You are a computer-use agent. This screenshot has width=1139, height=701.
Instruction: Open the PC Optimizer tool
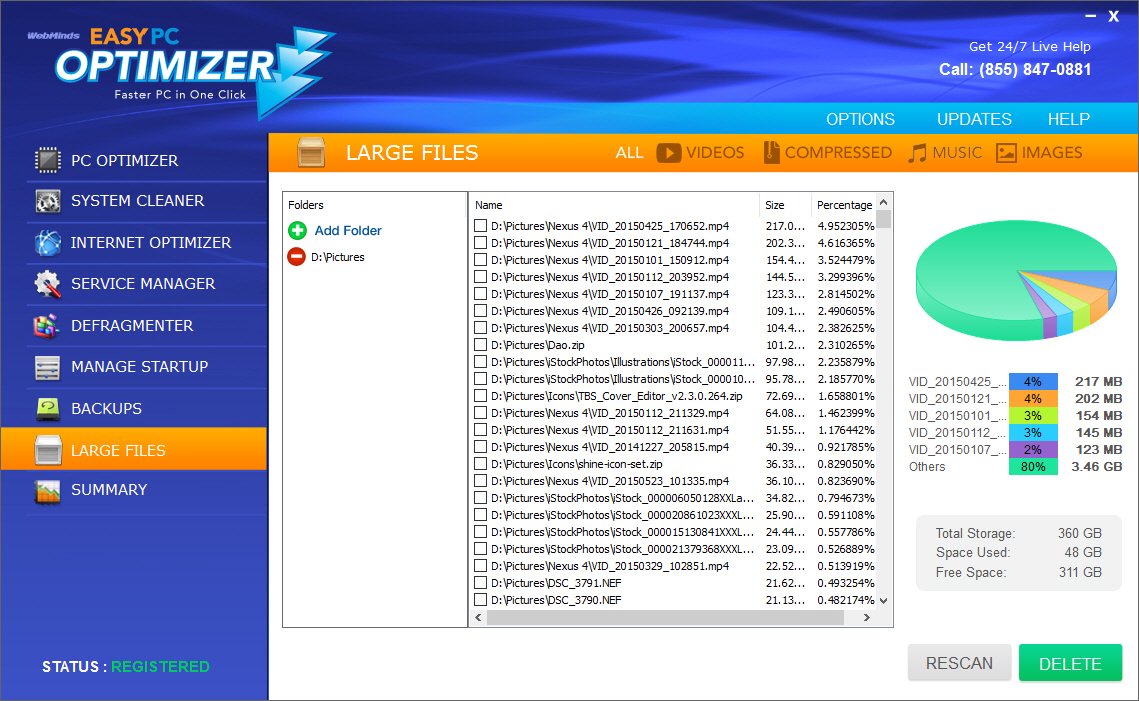point(123,160)
